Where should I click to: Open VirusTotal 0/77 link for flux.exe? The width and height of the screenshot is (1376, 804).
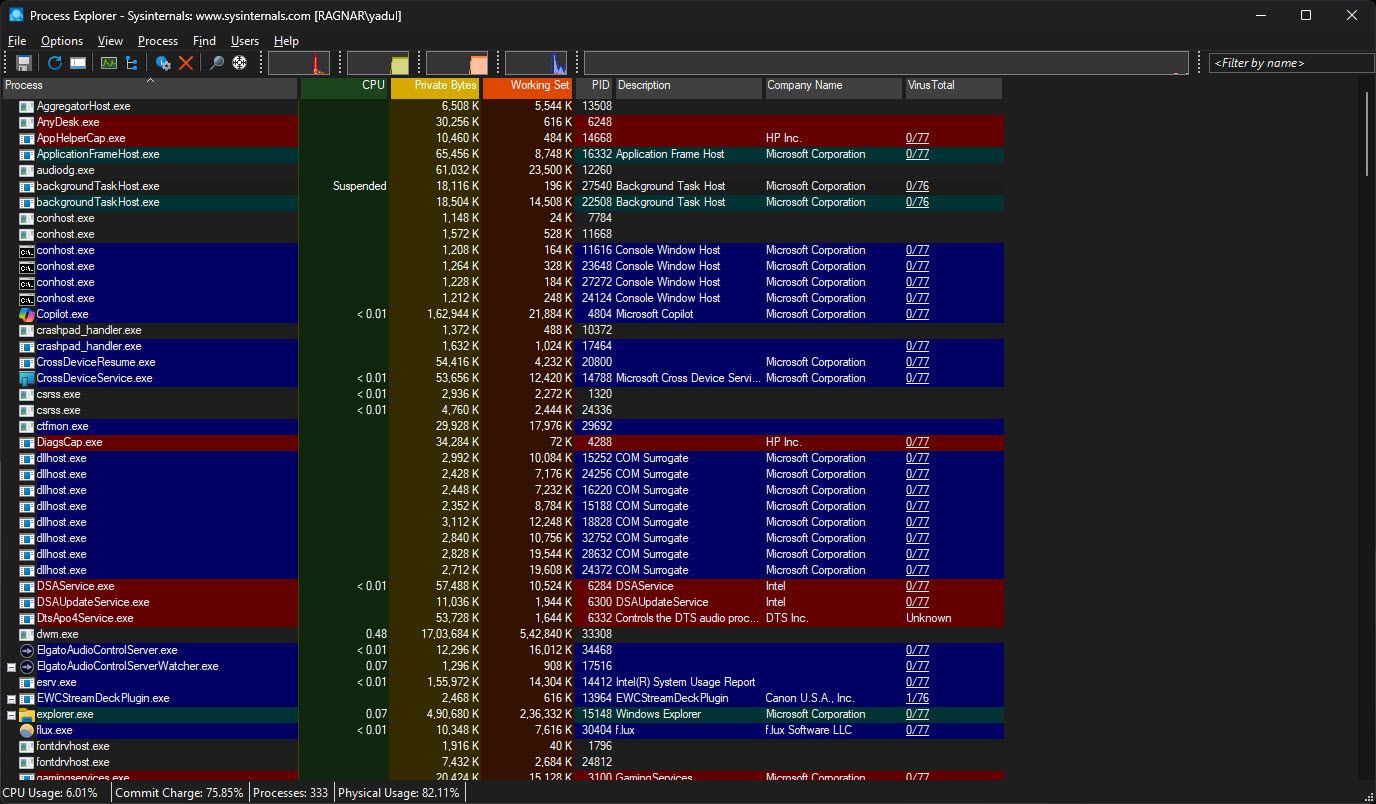coord(917,730)
